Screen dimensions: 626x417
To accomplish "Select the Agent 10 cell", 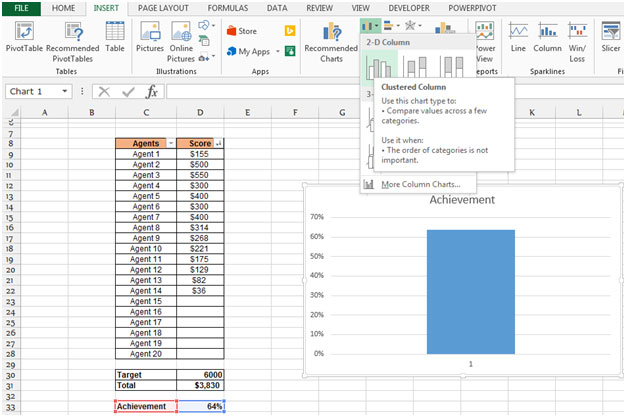I will coord(146,249).
